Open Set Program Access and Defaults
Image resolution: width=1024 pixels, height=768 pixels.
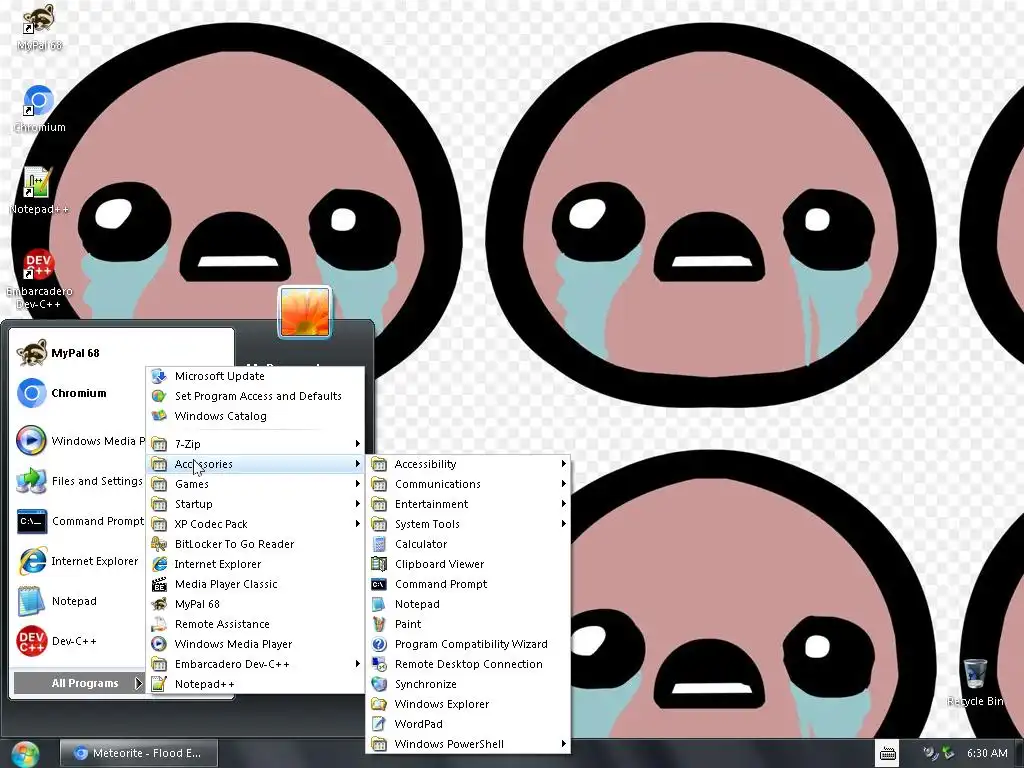pyautogui.click(x=255, y=396)
